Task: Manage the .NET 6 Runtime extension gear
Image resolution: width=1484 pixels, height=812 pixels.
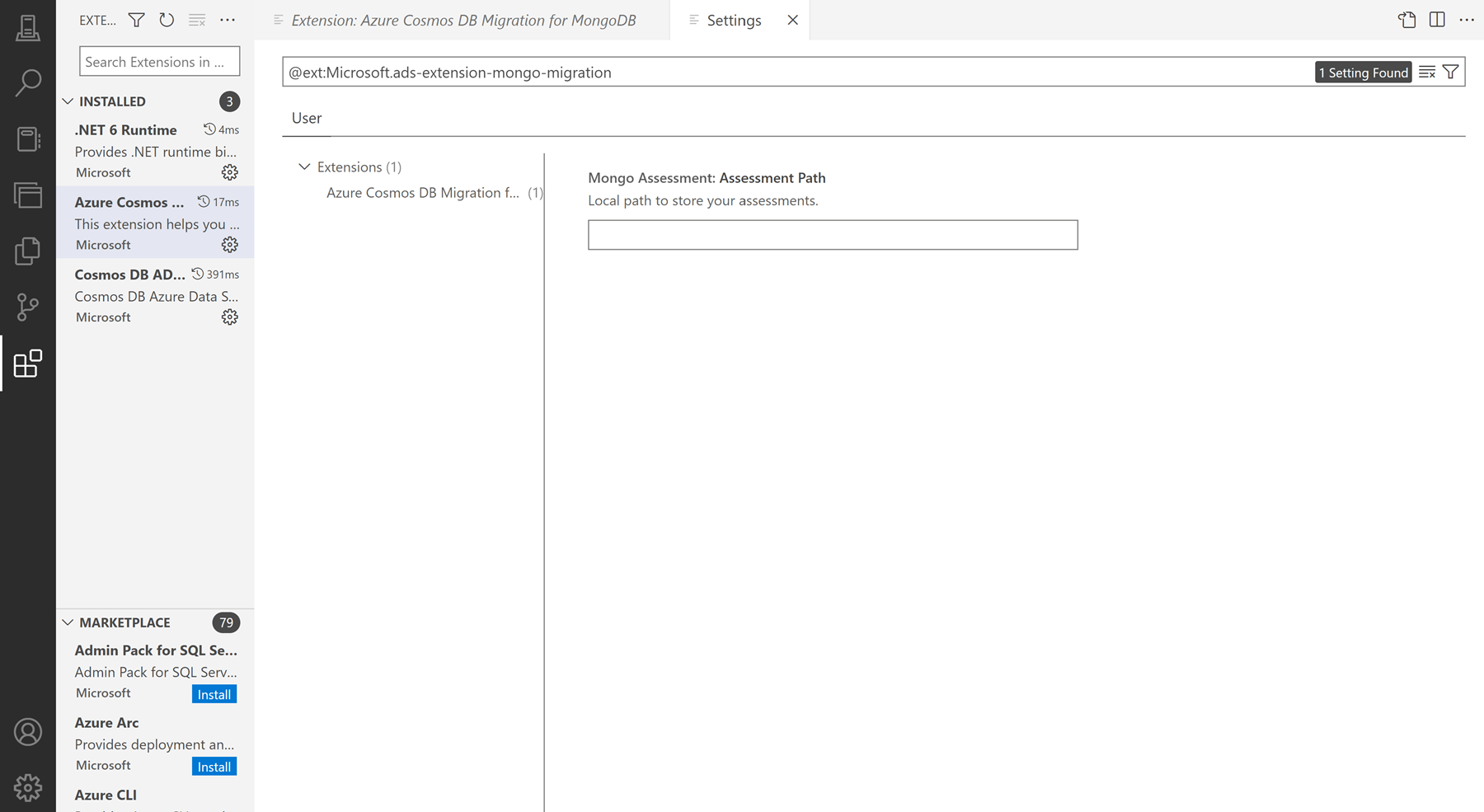Action: pyautogui.click(x=230, y=172)
